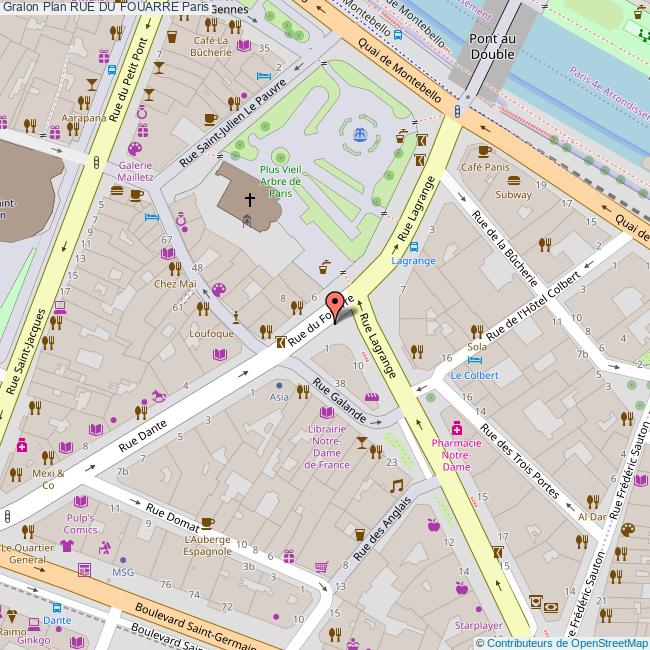Click the Café Panis coffee cup icon
Screen dimensions: 650x650
pyautogui.click(x=485, y=151)
